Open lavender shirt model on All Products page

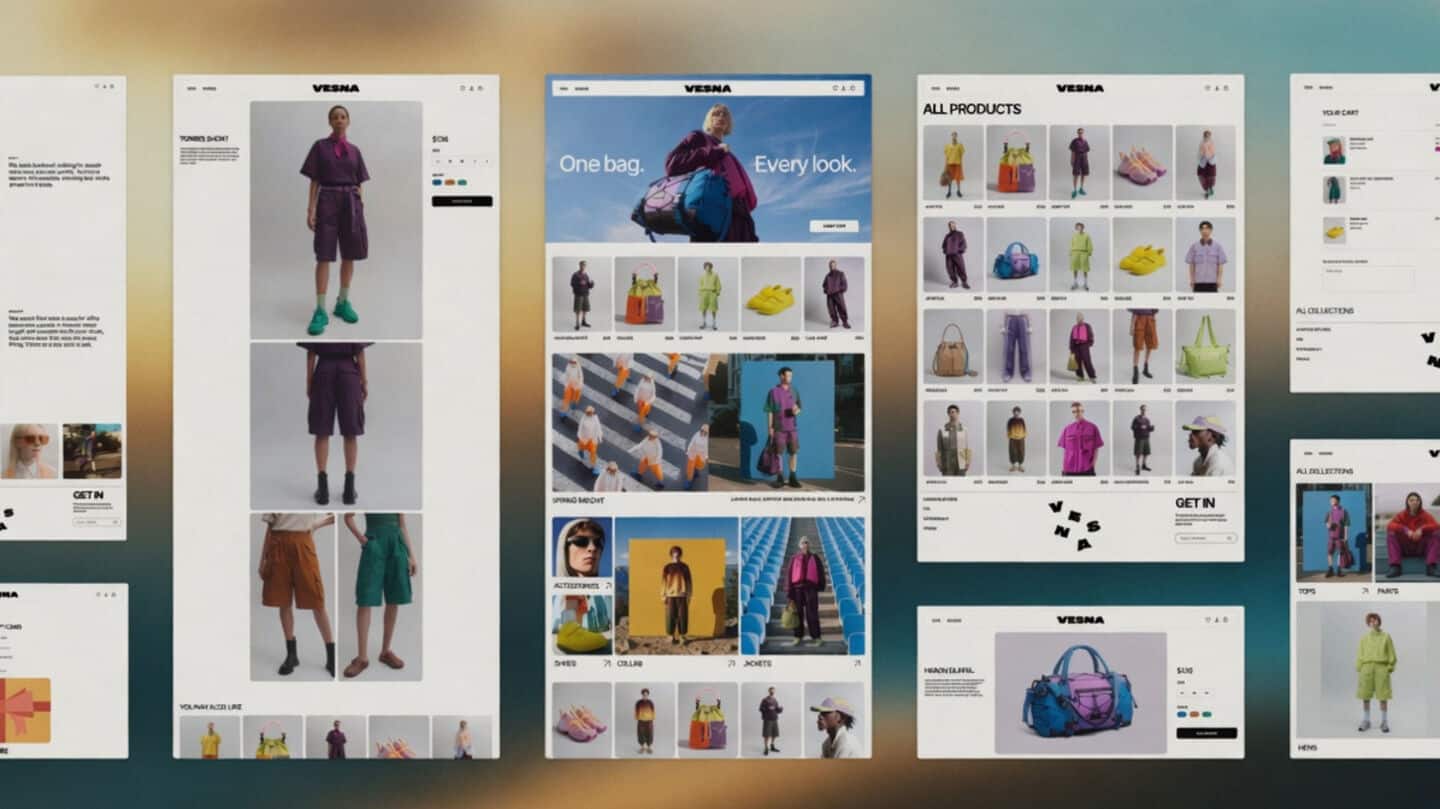click(x=1205, y=254)
